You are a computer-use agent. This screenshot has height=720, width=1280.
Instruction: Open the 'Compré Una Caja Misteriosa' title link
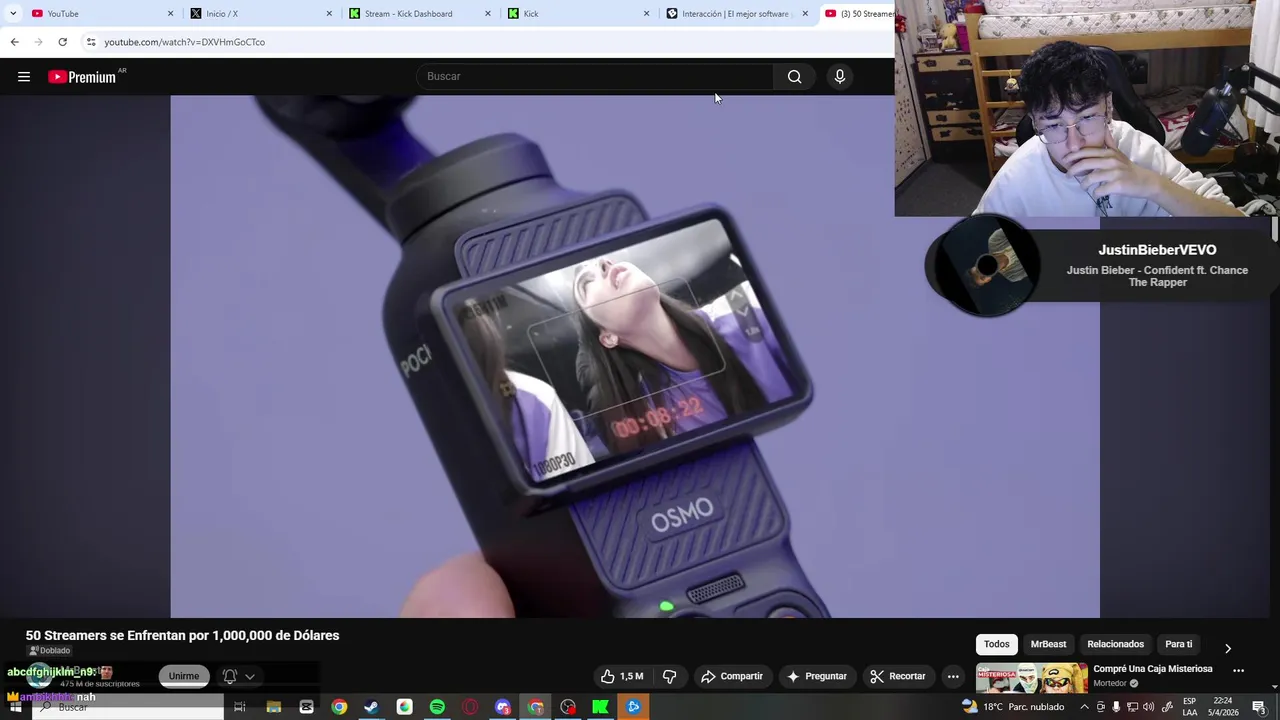[1153, 669]
